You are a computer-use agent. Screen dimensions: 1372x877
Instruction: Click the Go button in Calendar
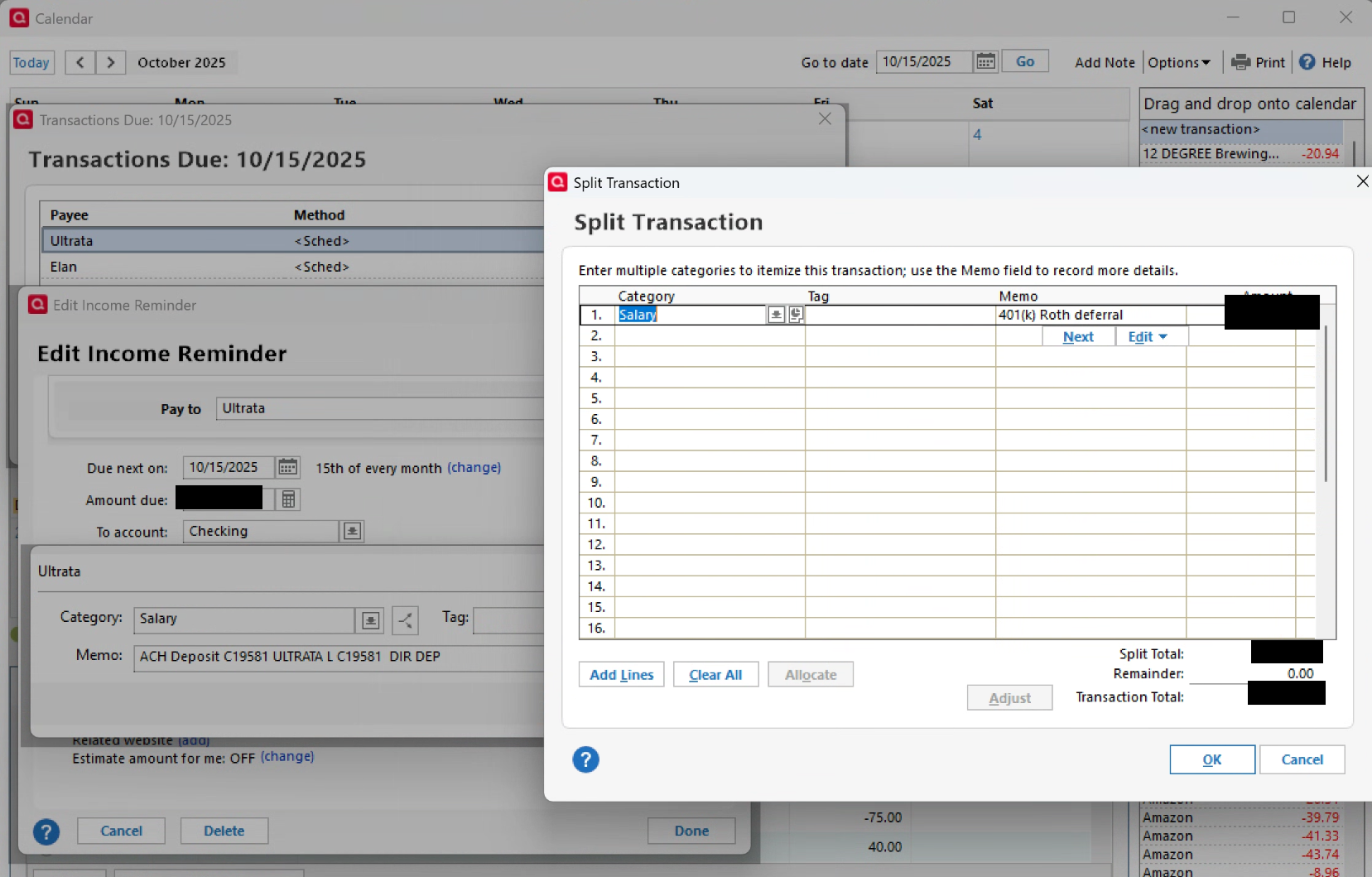(x=1025, y=61)
